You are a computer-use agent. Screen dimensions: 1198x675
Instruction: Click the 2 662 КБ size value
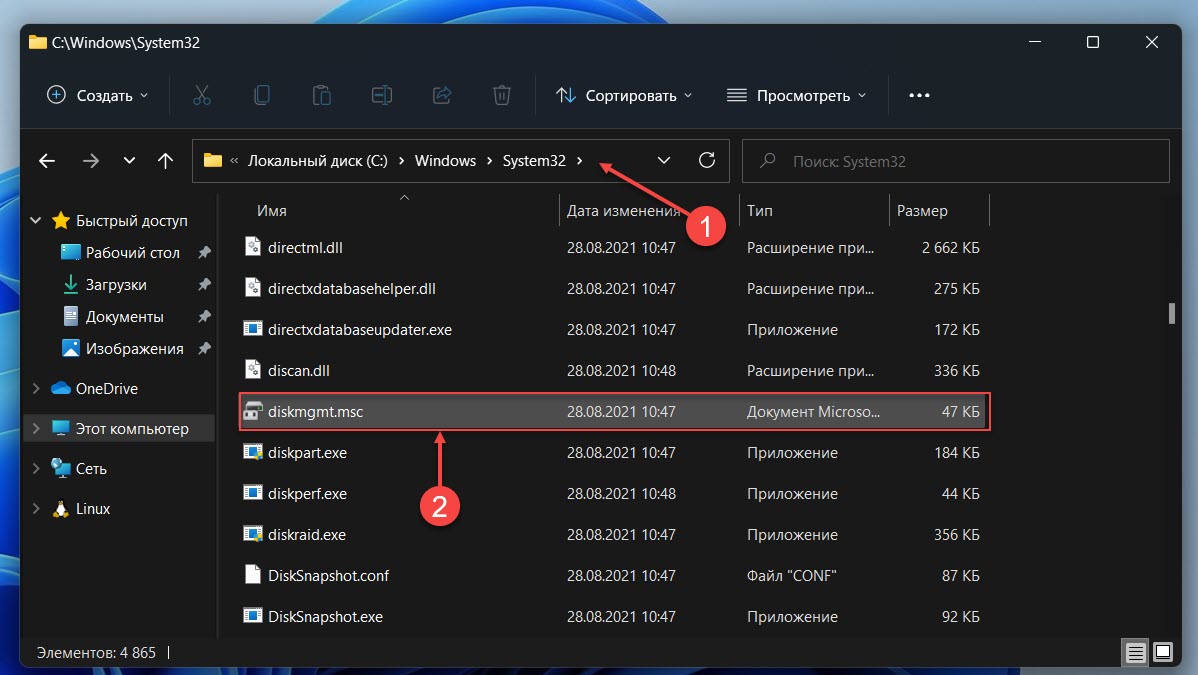[950, 248]
